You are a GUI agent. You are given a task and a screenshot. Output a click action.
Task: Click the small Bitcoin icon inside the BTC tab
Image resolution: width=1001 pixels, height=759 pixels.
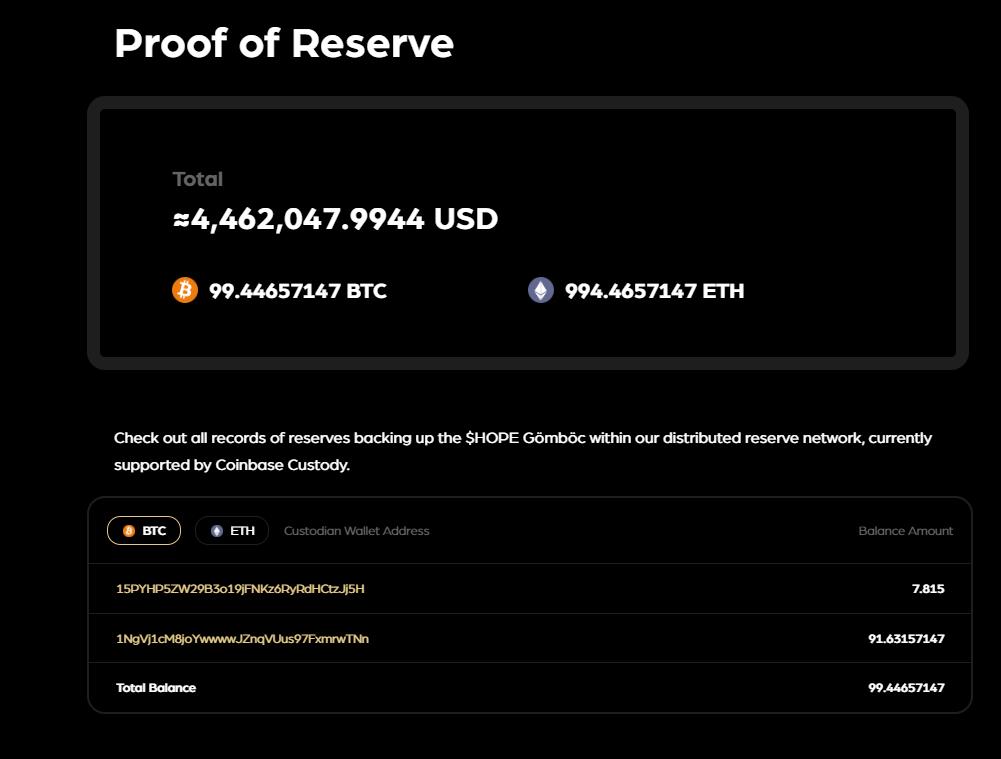click(x=129, y=531)
